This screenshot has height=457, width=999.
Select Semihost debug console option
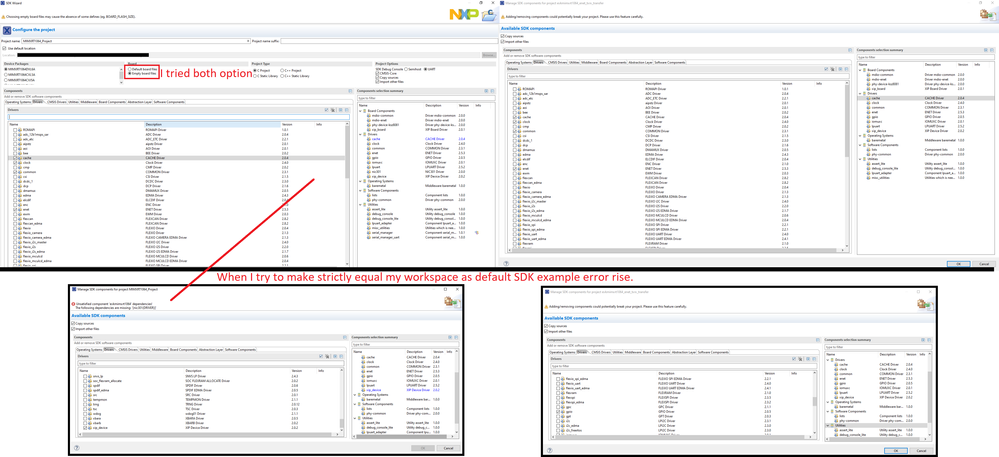click(406, 69)
